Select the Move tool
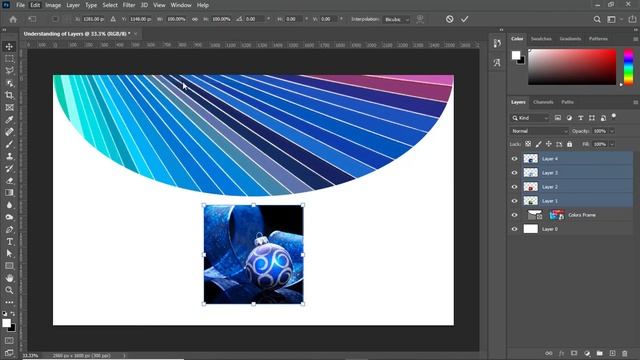 pyautogui.click(x=9, y=47)
